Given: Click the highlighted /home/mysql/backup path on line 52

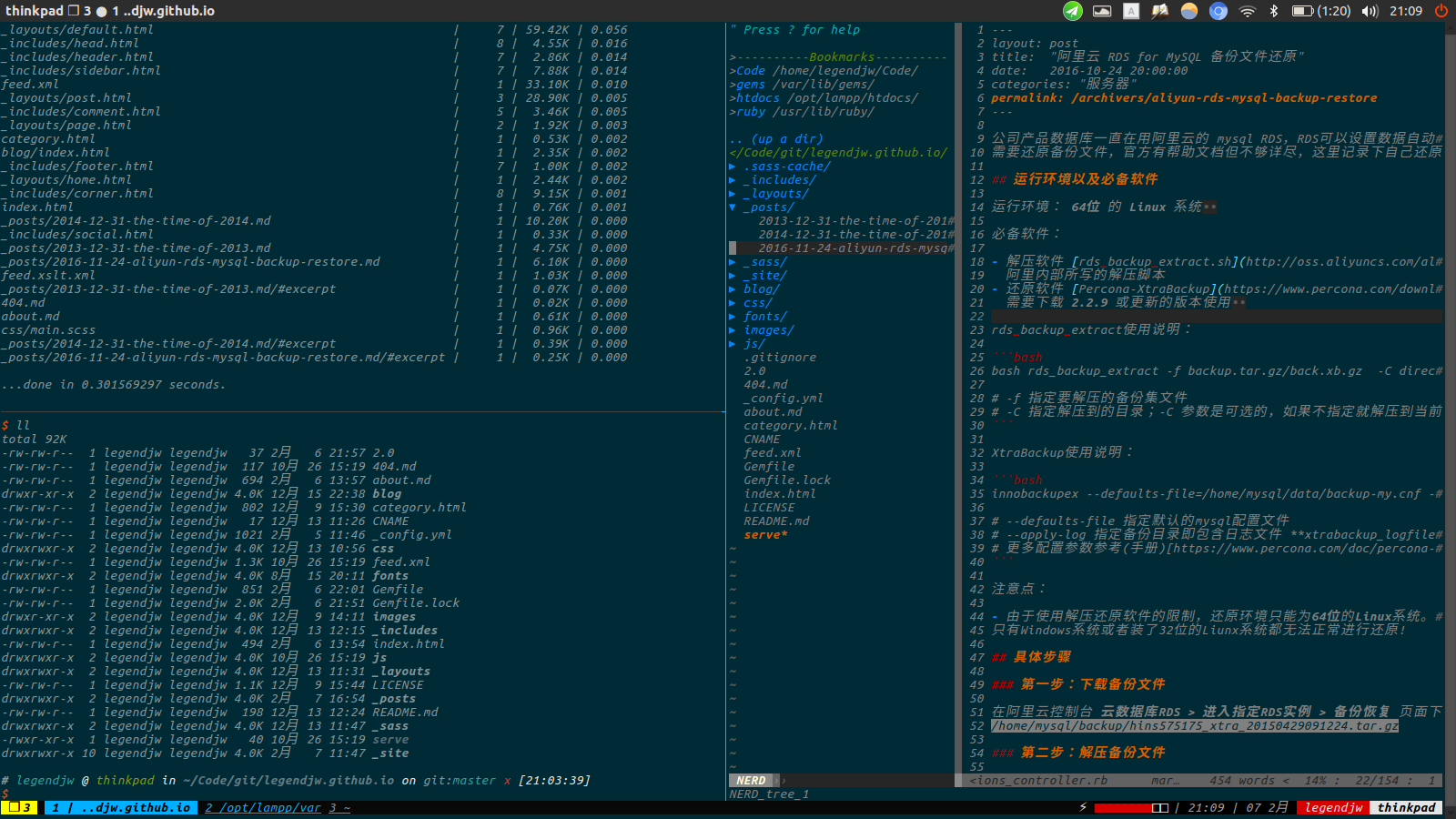Looking at the screenshot, I should click(x=1195, y=726).
